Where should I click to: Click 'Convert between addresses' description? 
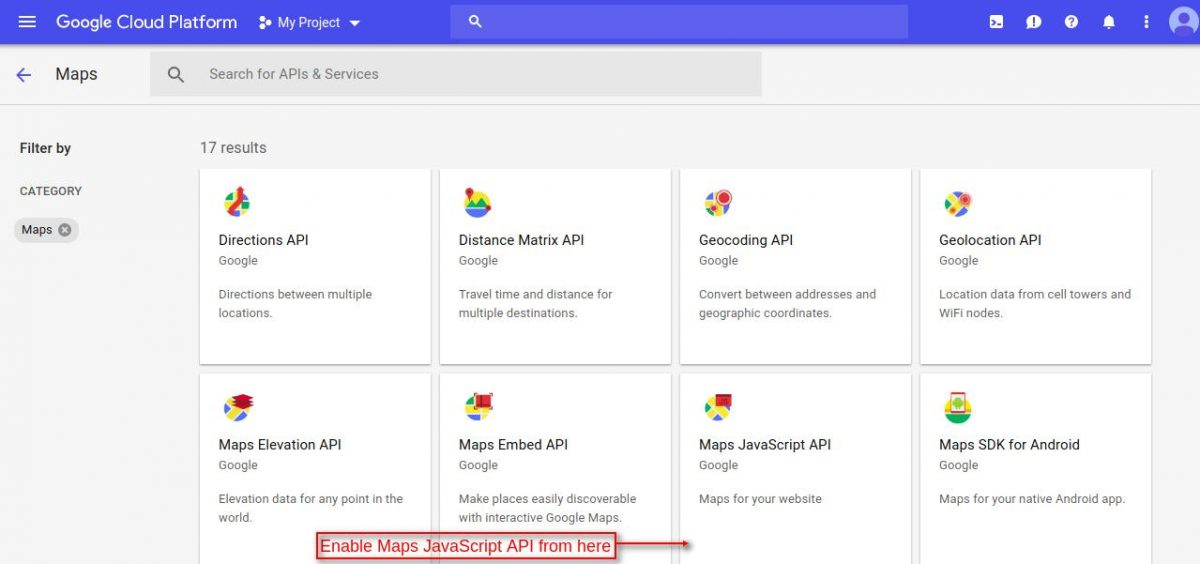tap(787, 304)
